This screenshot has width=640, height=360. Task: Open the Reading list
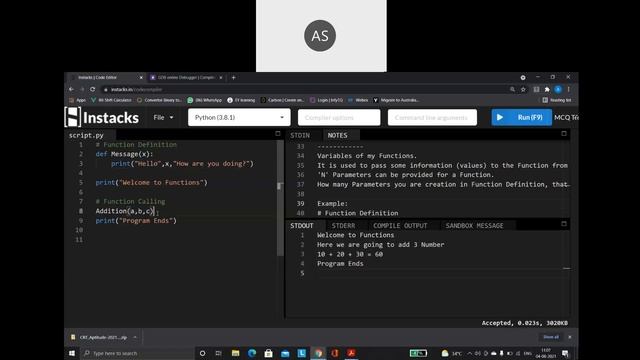557,100
